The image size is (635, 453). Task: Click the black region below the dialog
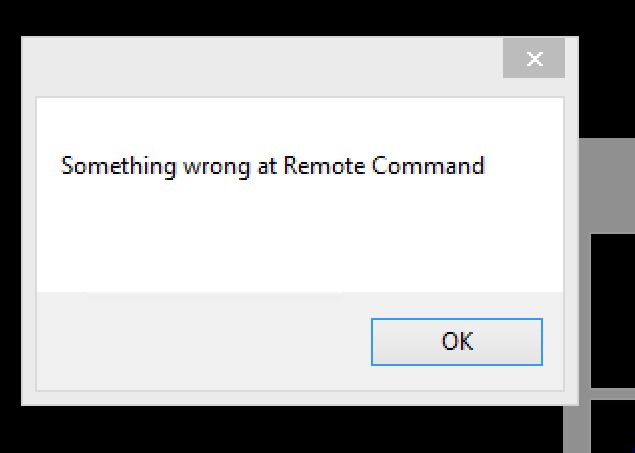(x=283, y=430)
